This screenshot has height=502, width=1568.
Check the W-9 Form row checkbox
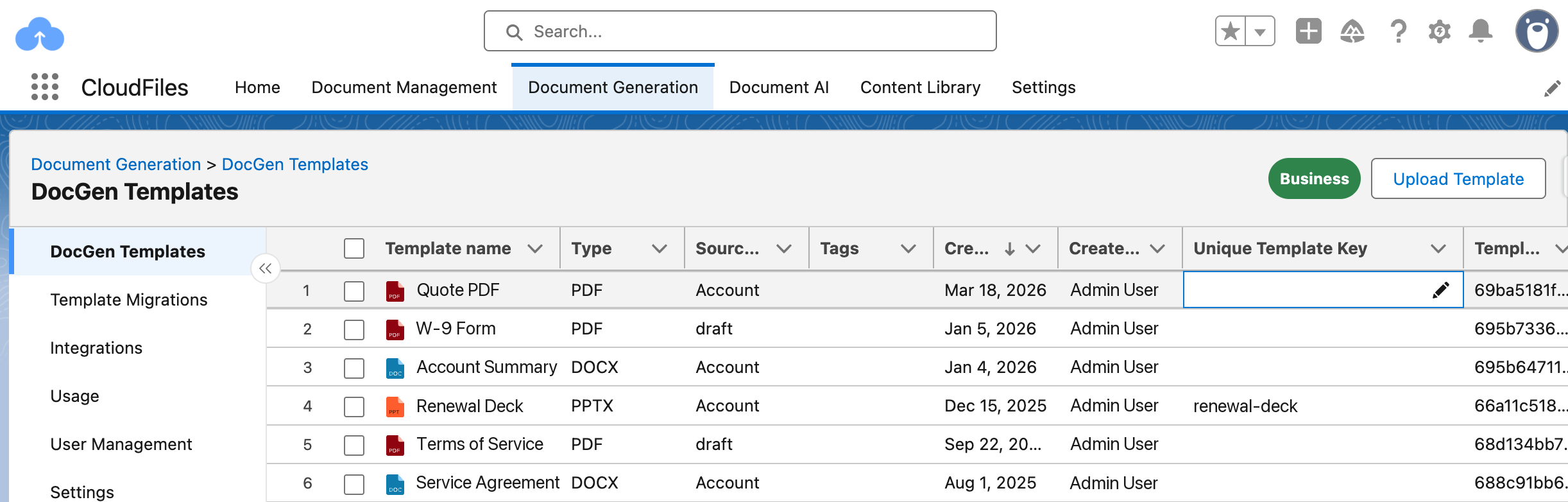click(x=354, y=329)
